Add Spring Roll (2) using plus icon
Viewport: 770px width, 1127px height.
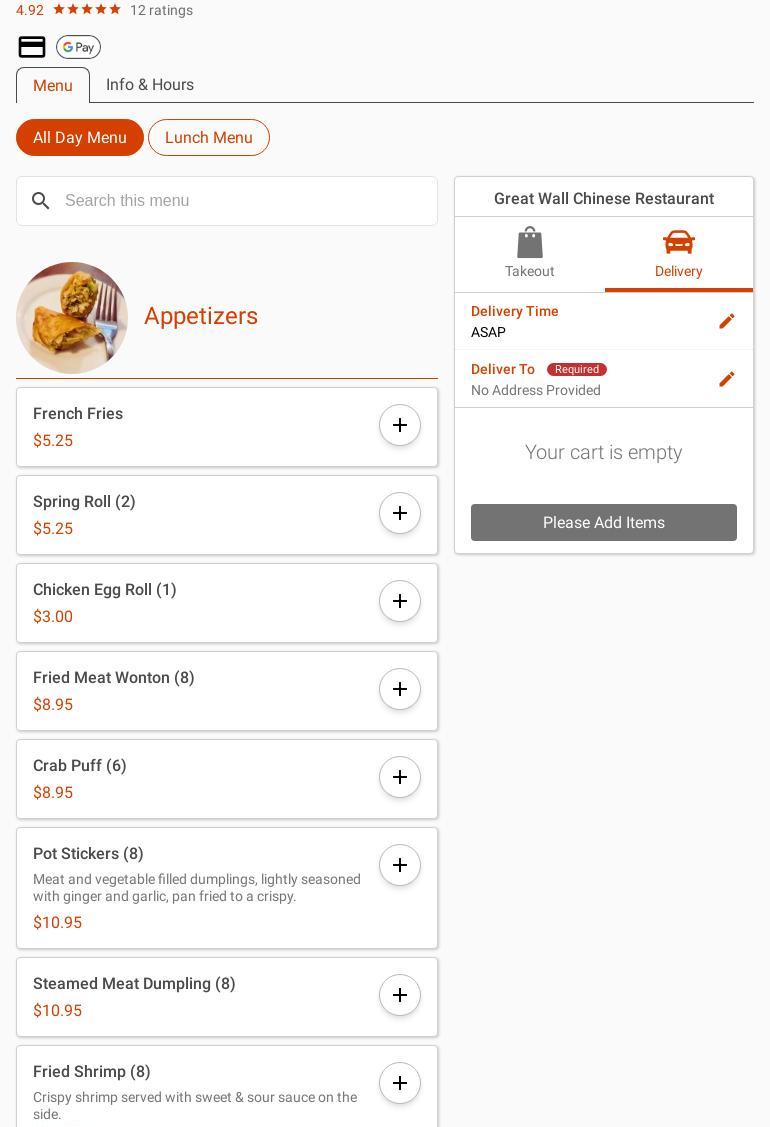pyautogui.click(x=400, y=513)
